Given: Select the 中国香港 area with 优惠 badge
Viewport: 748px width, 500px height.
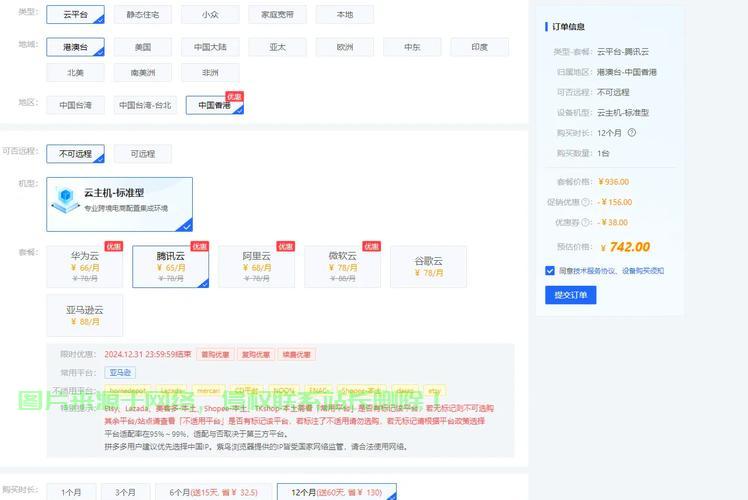Looking at the screenshot, I should (215, 105).
